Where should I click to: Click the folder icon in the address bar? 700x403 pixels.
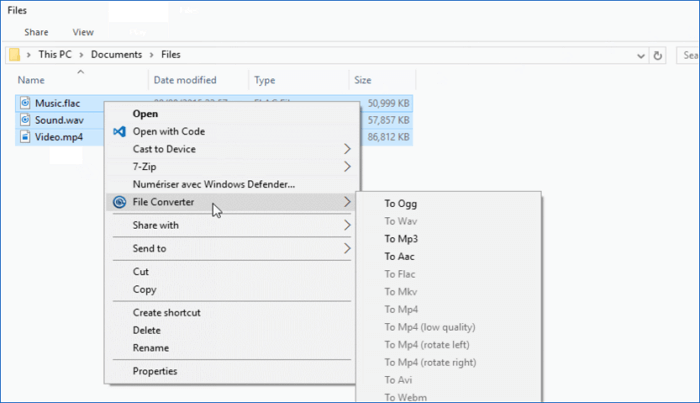[x=15, y=55]
